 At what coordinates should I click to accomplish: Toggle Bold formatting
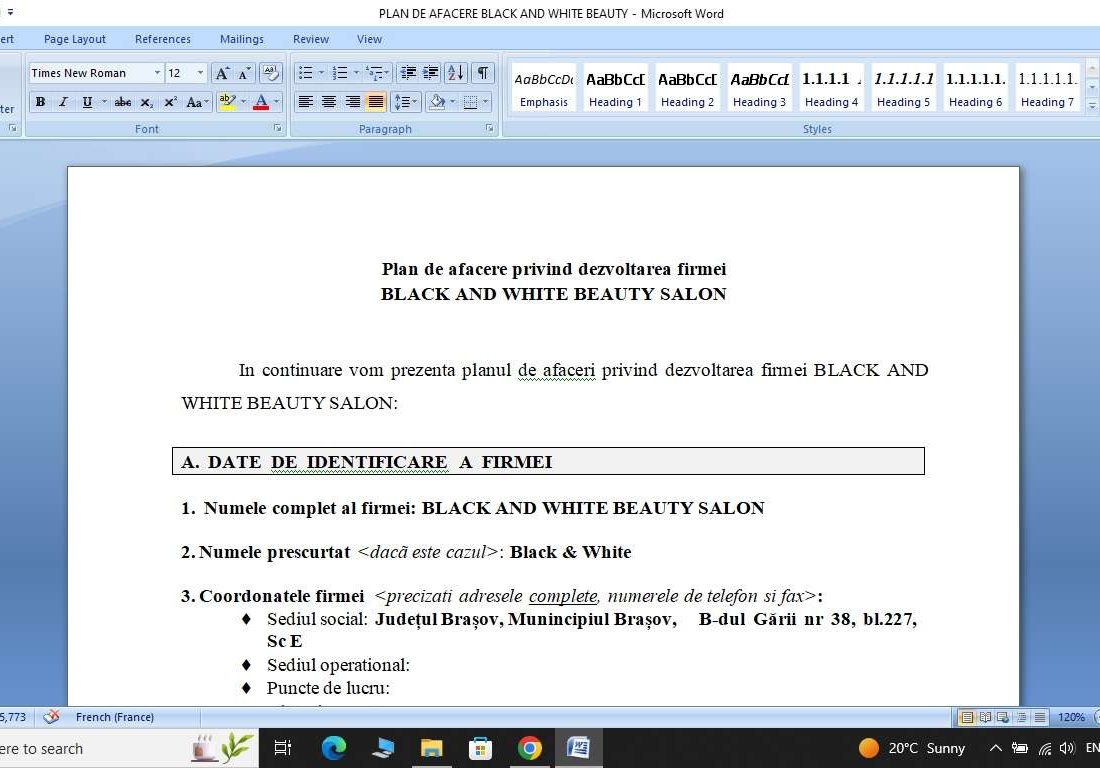click(40, 101)
